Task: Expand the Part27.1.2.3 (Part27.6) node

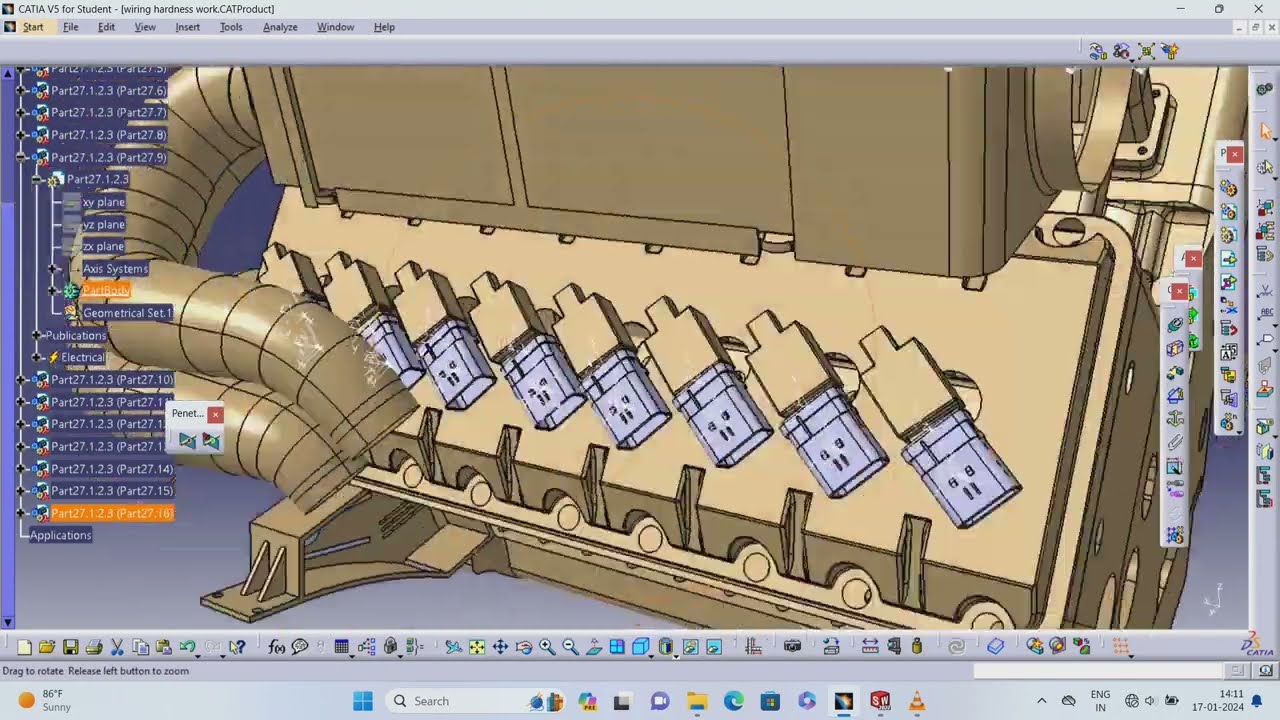Action: point(21,91)
